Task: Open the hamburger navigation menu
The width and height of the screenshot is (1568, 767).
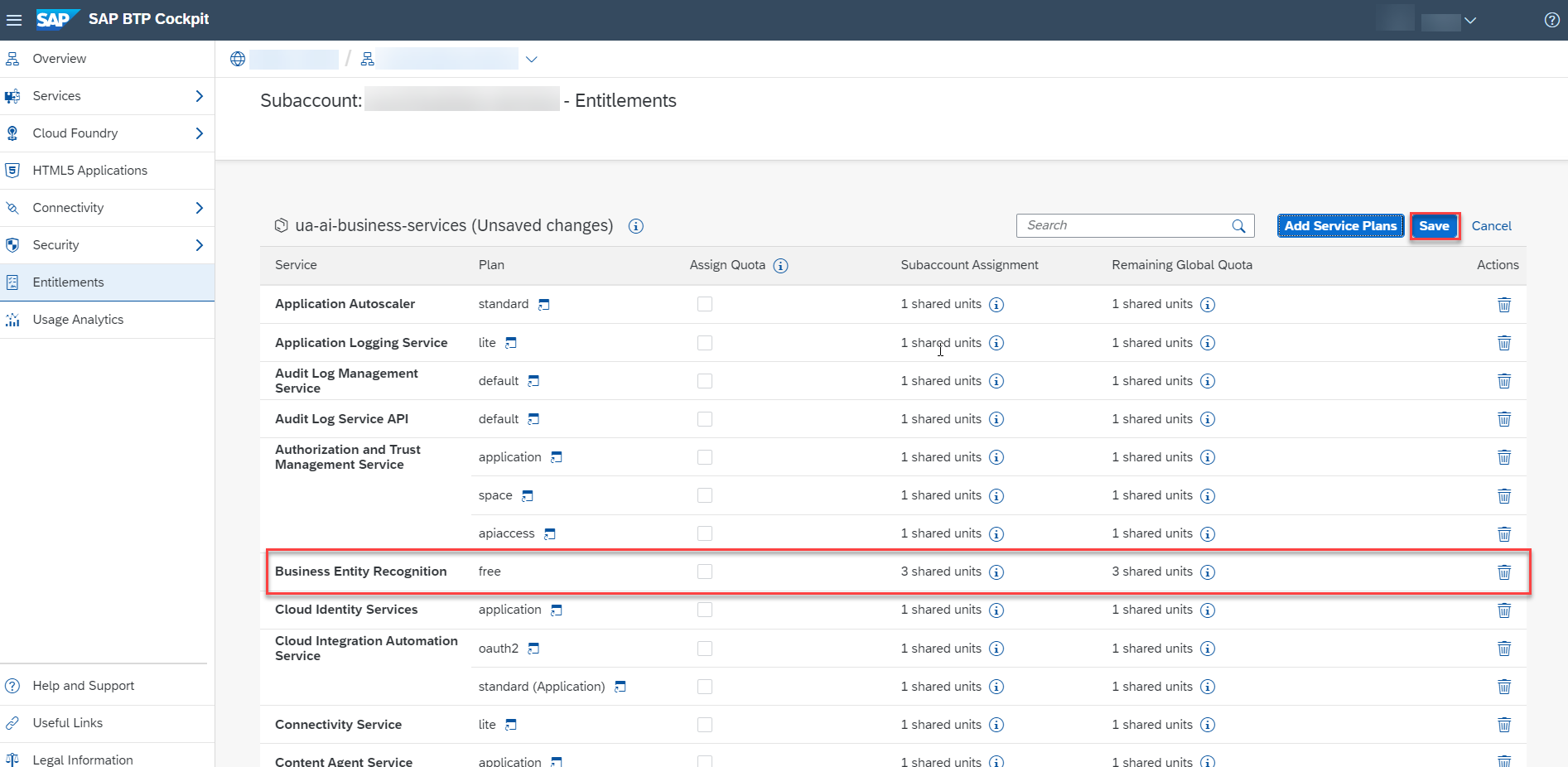Action: [x=14, y=20]
